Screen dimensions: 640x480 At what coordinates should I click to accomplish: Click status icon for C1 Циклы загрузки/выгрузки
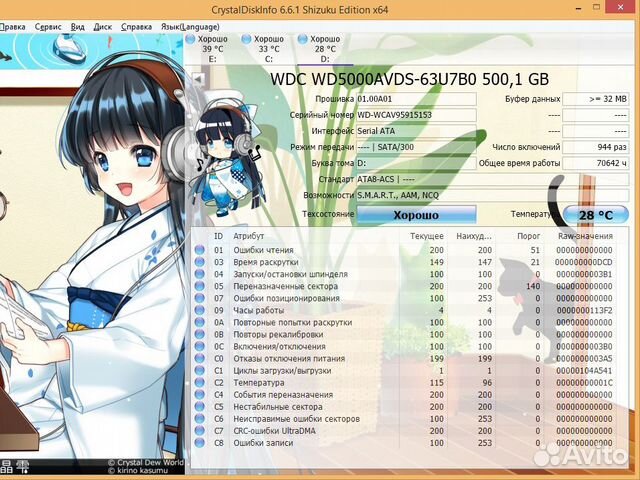(x=200, y=370)
